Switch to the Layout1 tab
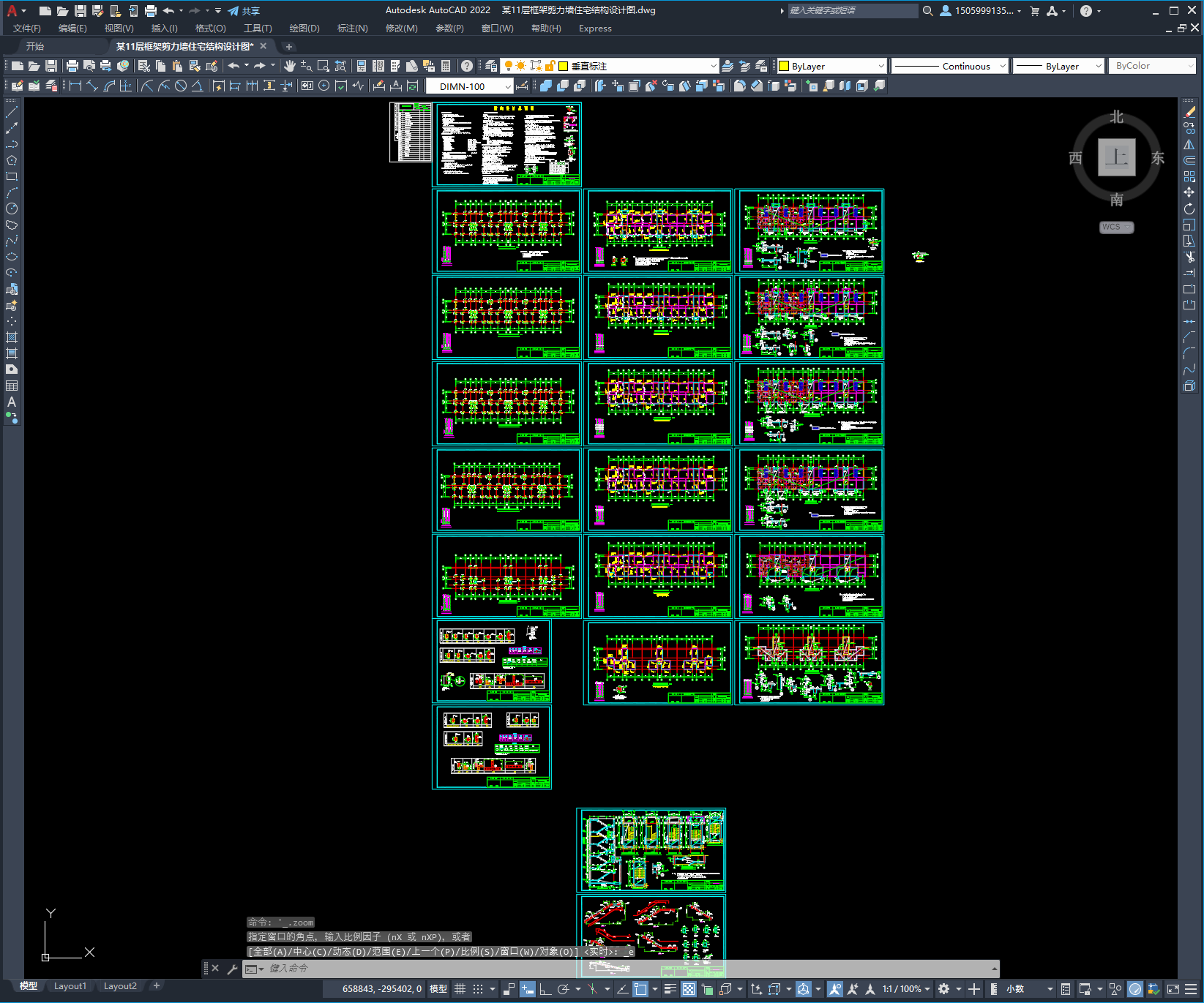Screen dimensions: 1204x1003 (70, 986)
